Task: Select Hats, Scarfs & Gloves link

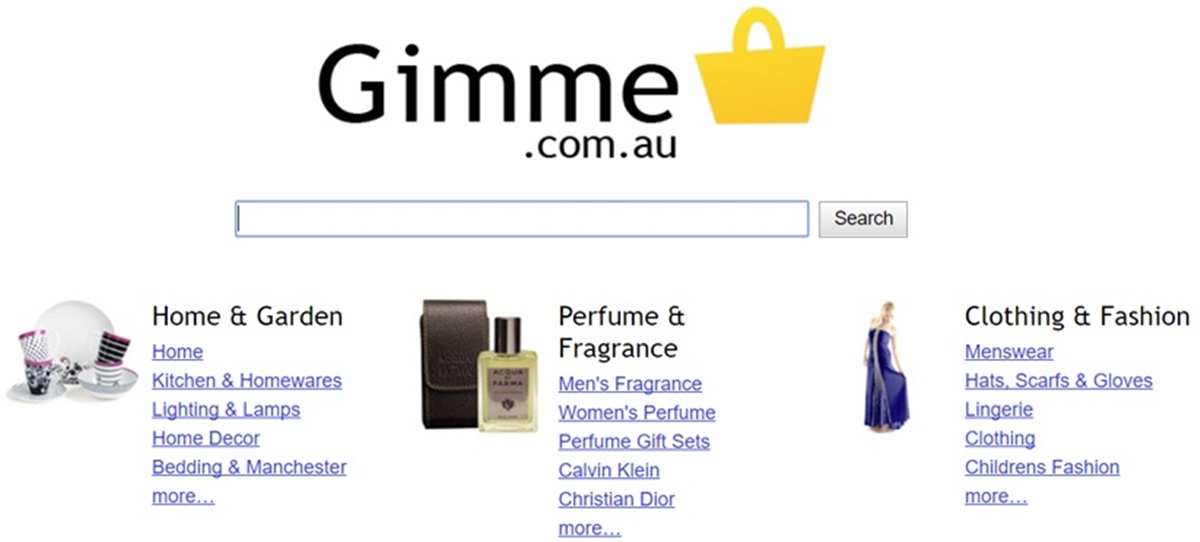Action: (1059, 381)
